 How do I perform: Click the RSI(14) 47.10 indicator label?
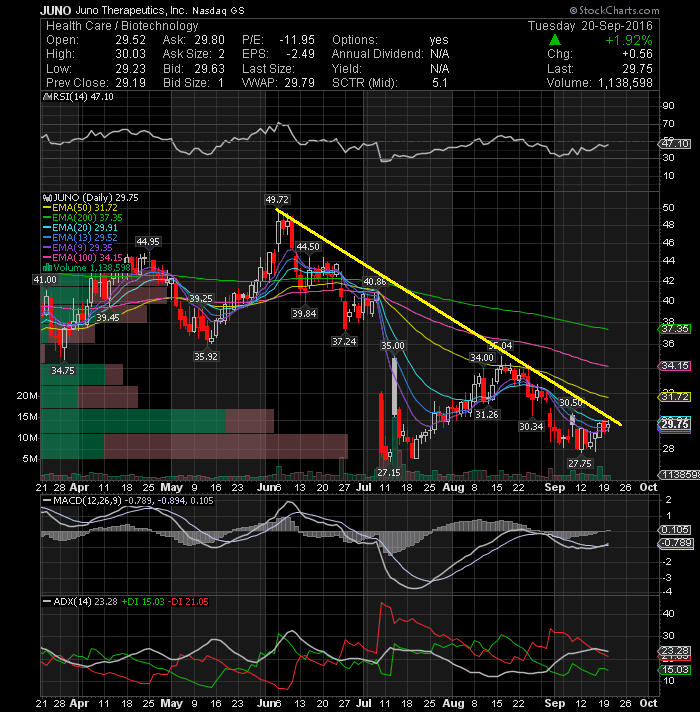tap(83, 97)
